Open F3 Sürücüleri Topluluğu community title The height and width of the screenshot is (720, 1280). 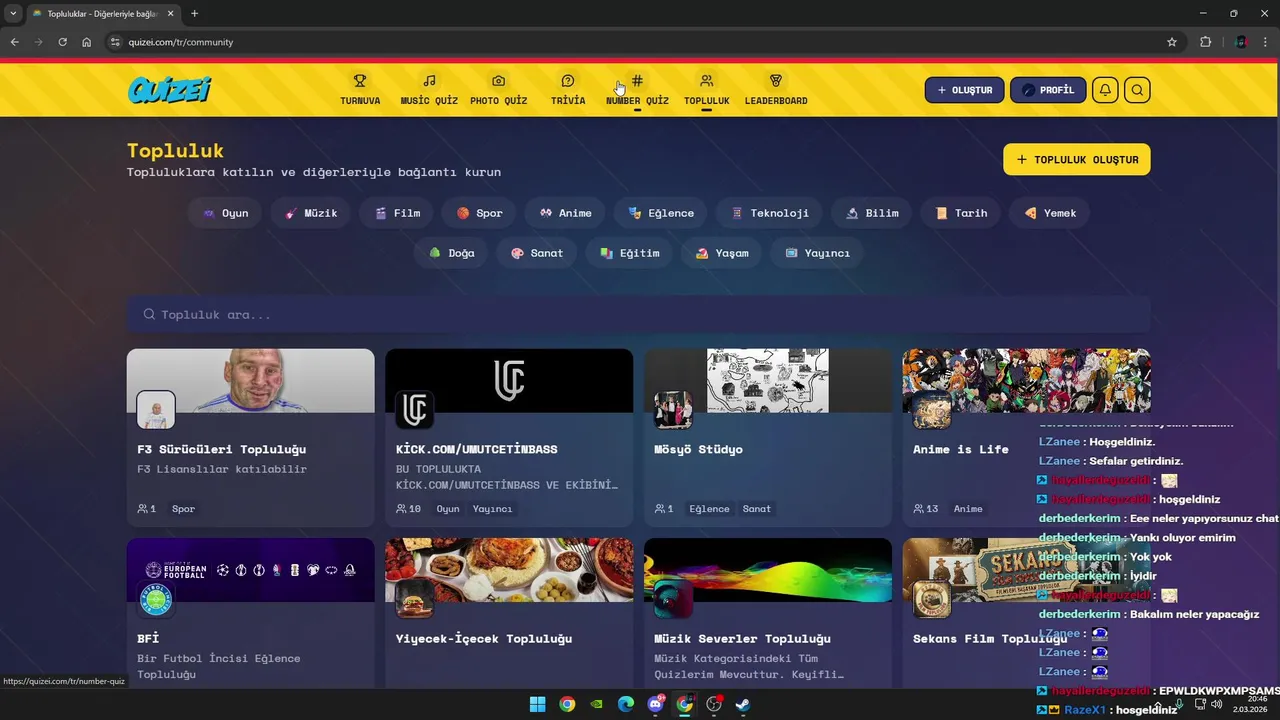222,450
